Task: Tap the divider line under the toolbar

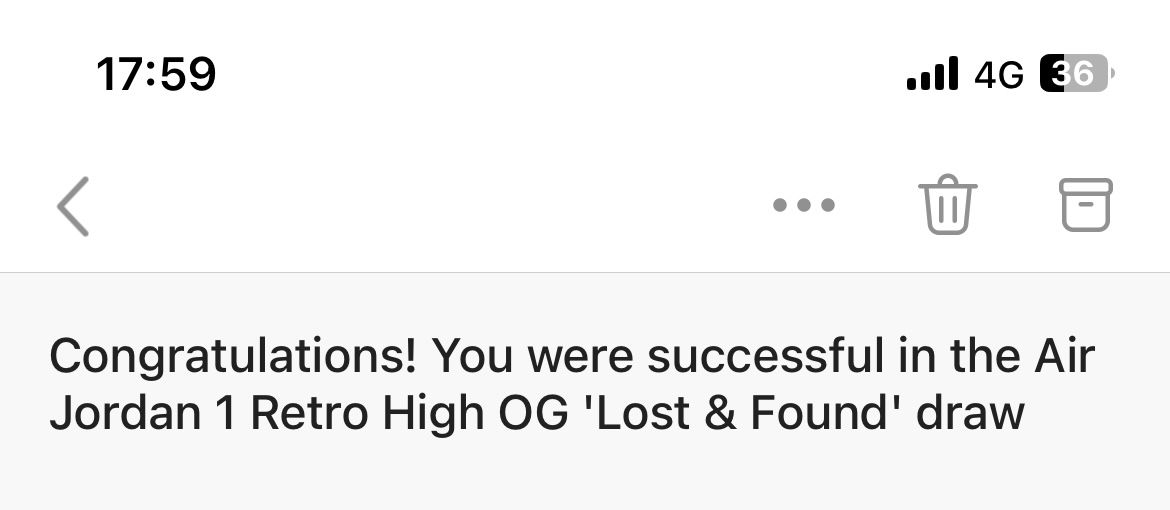Action: [585, 273]
